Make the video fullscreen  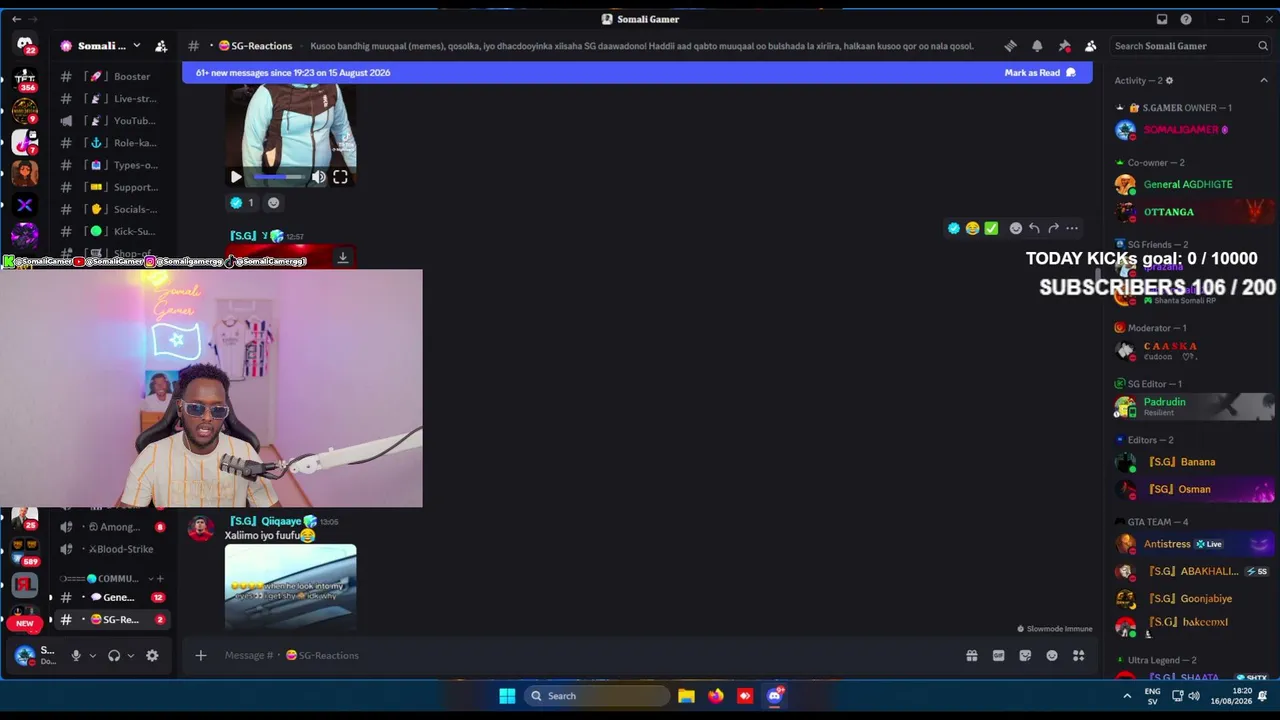(340, 177)
